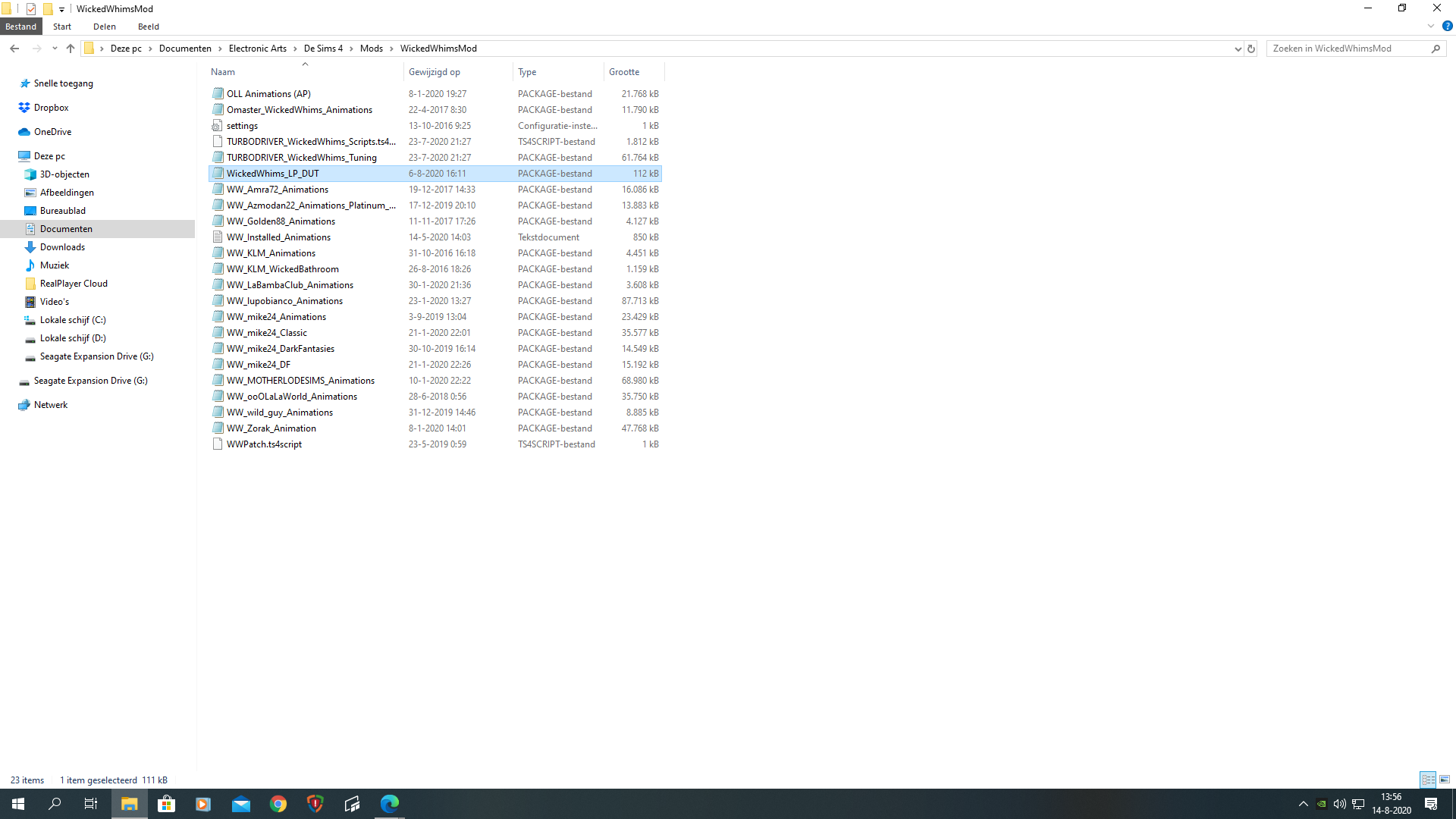Image resolution: width=1456 pixels, height=819 pixels.
Task: Open the Bestand ribbon tab
Action: click(20, 27)
